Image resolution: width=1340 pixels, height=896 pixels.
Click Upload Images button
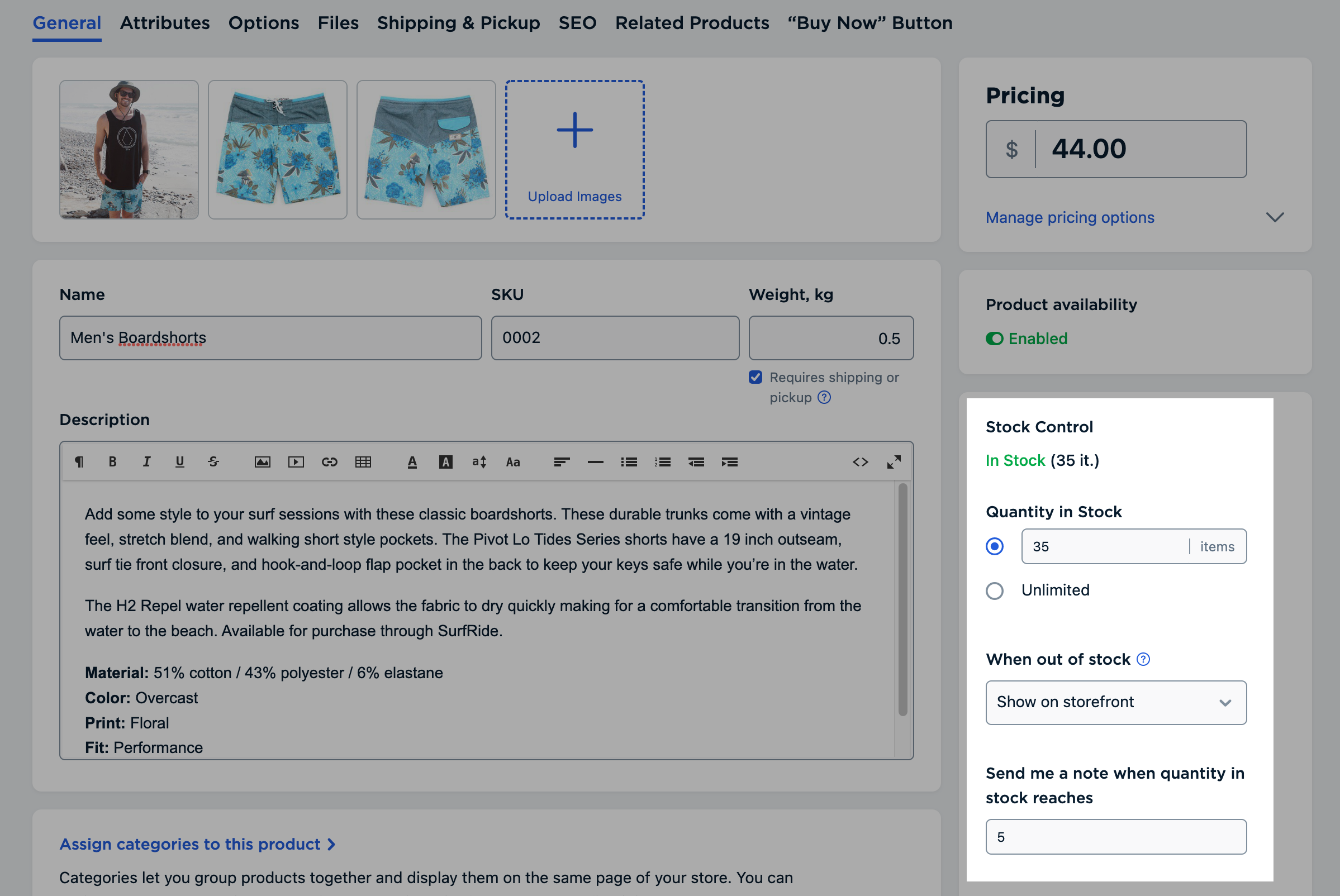pyautogui.click(x=574, y=151)
